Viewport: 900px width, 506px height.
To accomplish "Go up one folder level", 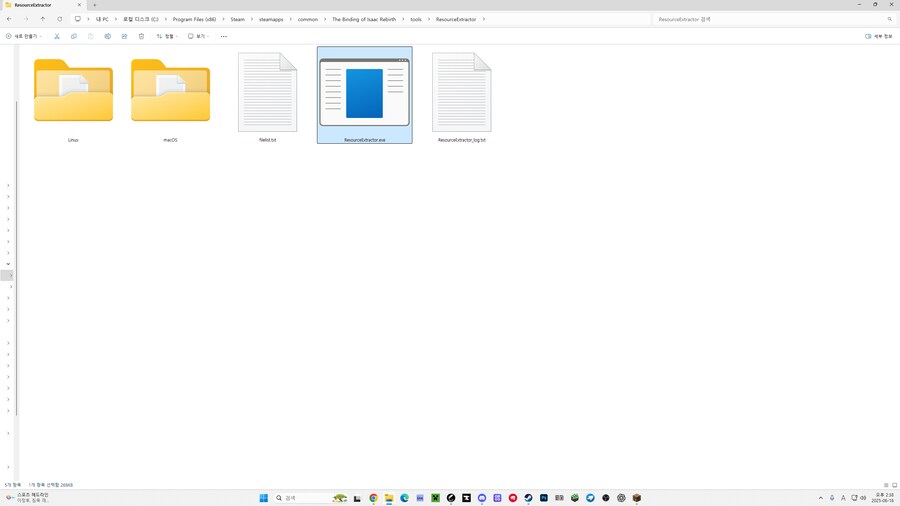I will (43, 19).
